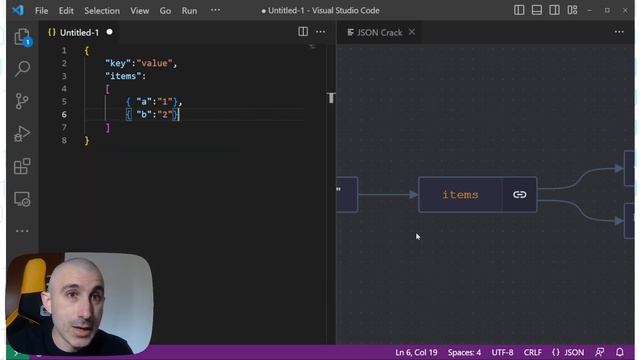Screen dimensions: 640x360
Task: Open the Source Control view
Action: tap(22, 101)
